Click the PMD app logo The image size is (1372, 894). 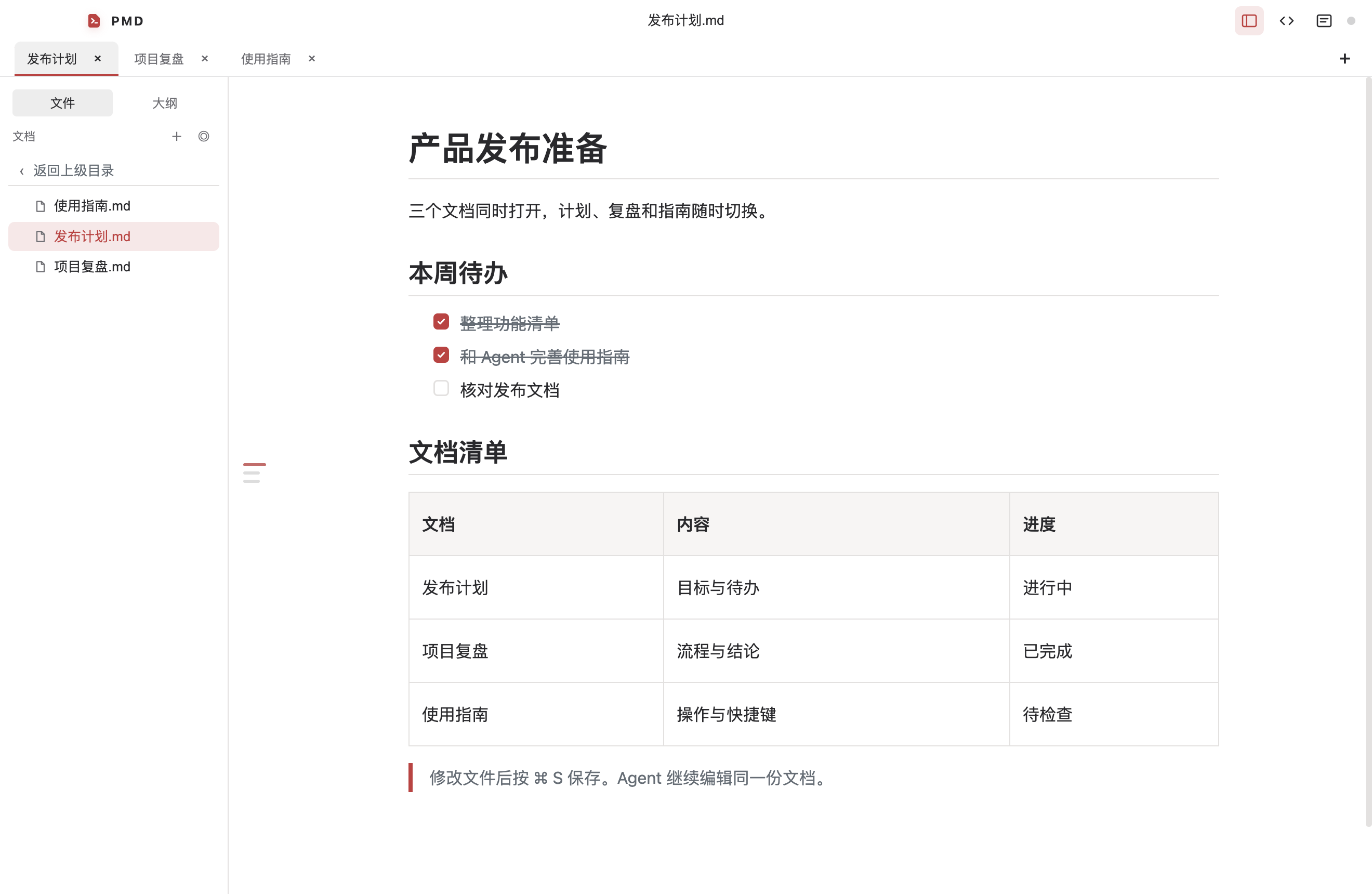point(94,21)
